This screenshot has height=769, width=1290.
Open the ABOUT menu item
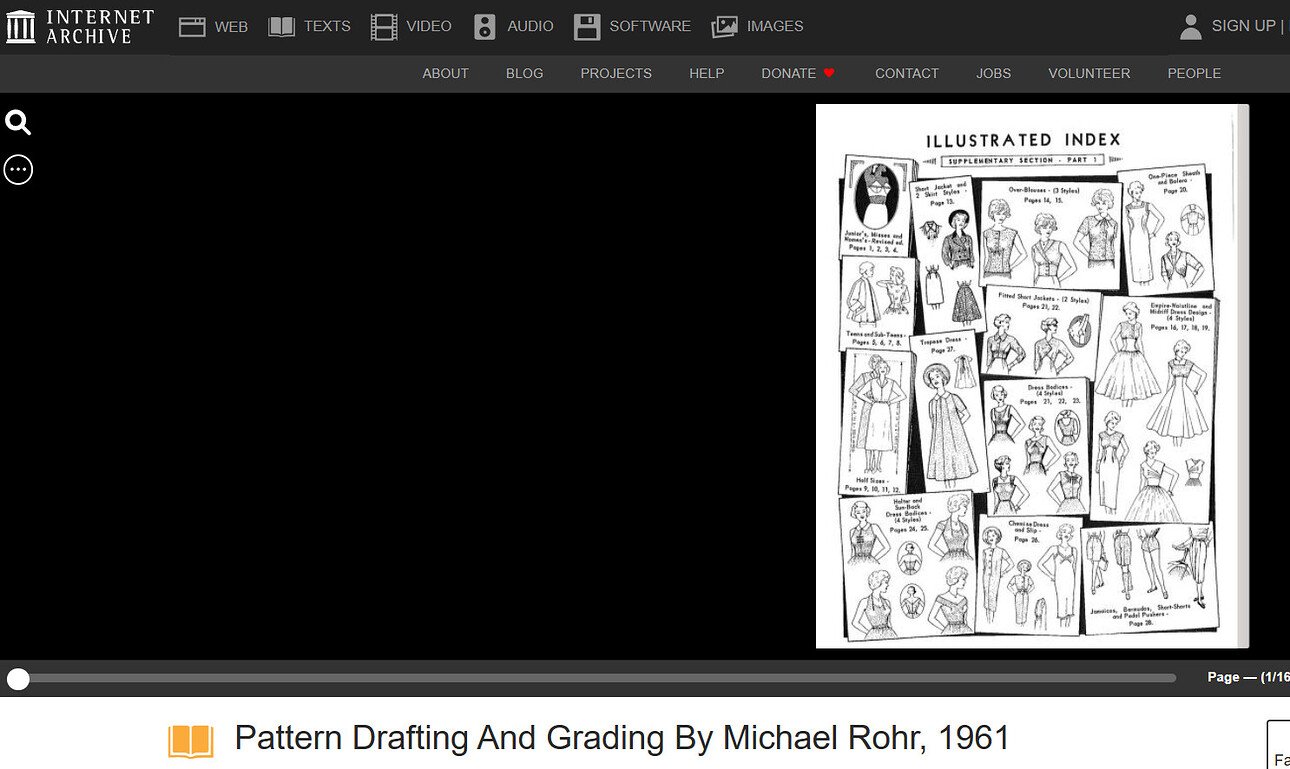click(445, 73)
